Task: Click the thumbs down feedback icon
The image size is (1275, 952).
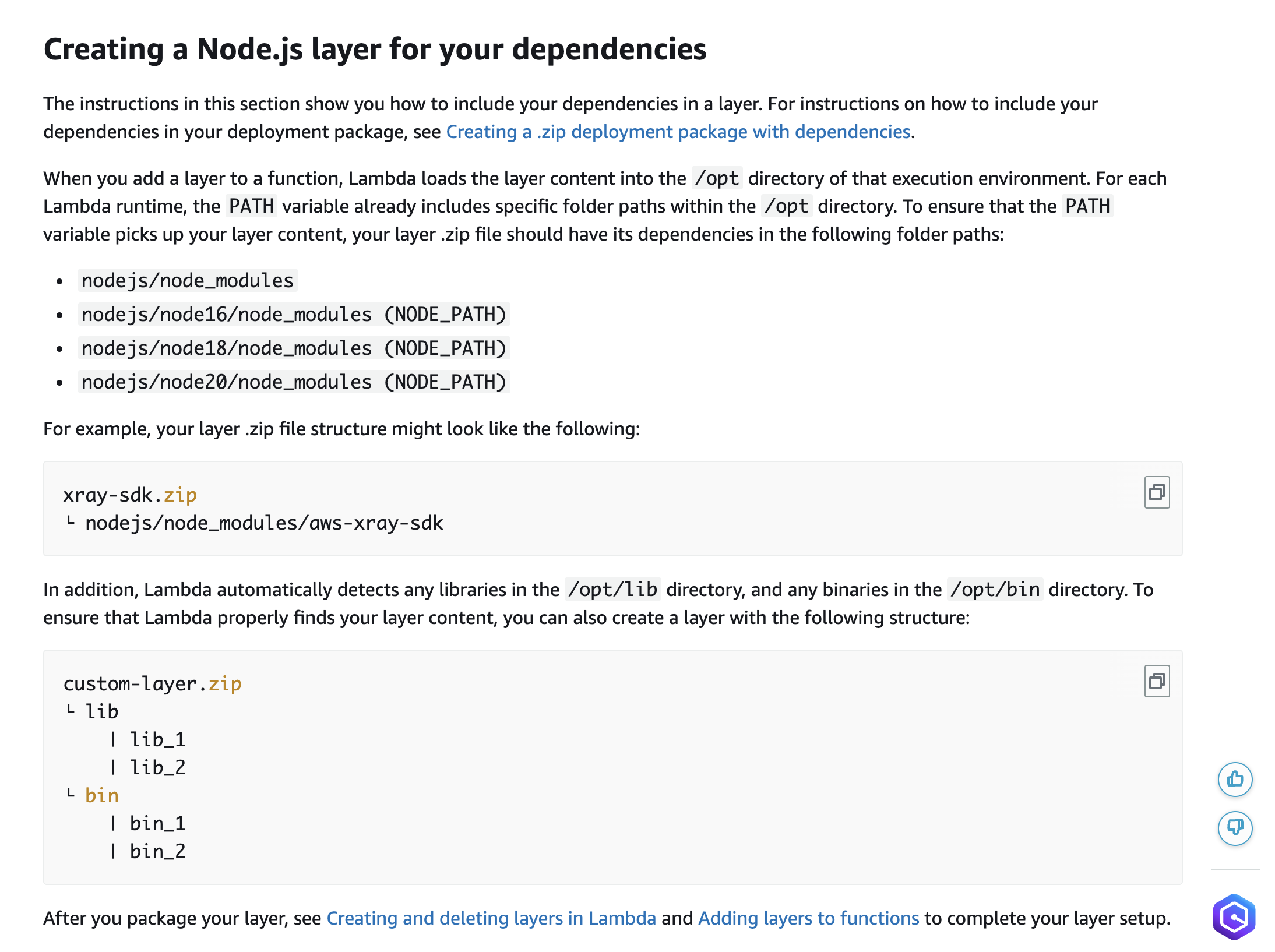Action: [x=1234, y=827]
